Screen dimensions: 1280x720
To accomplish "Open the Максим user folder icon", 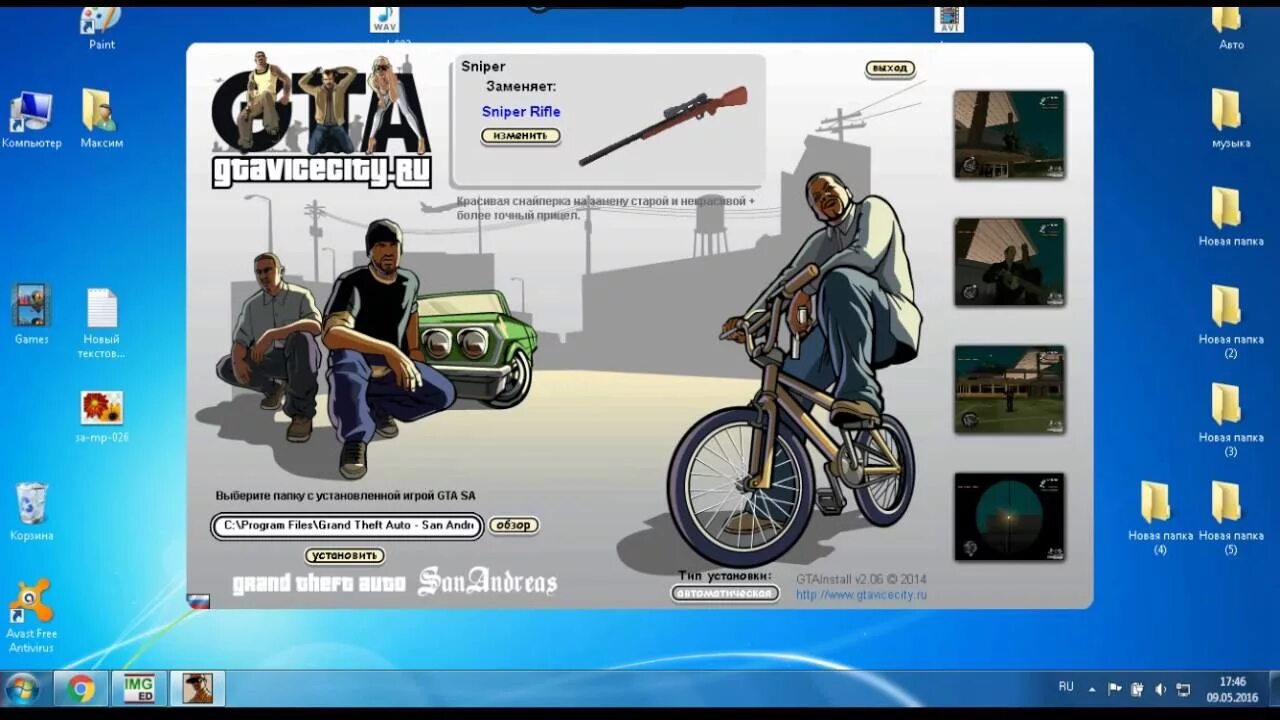I will (101, 120).
